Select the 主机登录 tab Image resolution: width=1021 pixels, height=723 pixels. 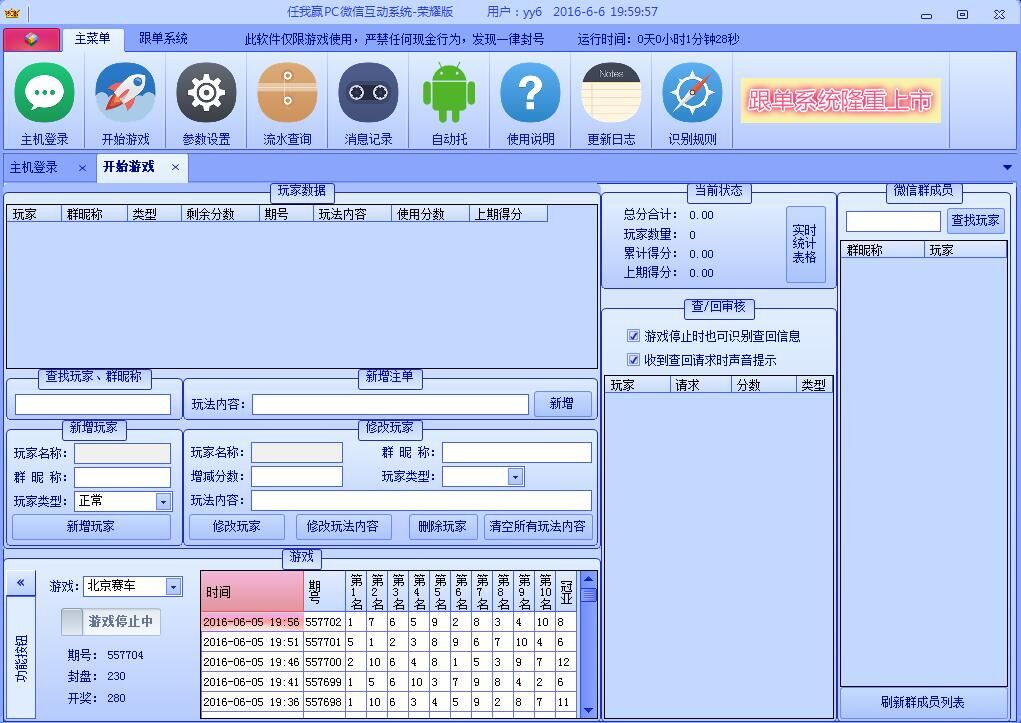(35, 168)
